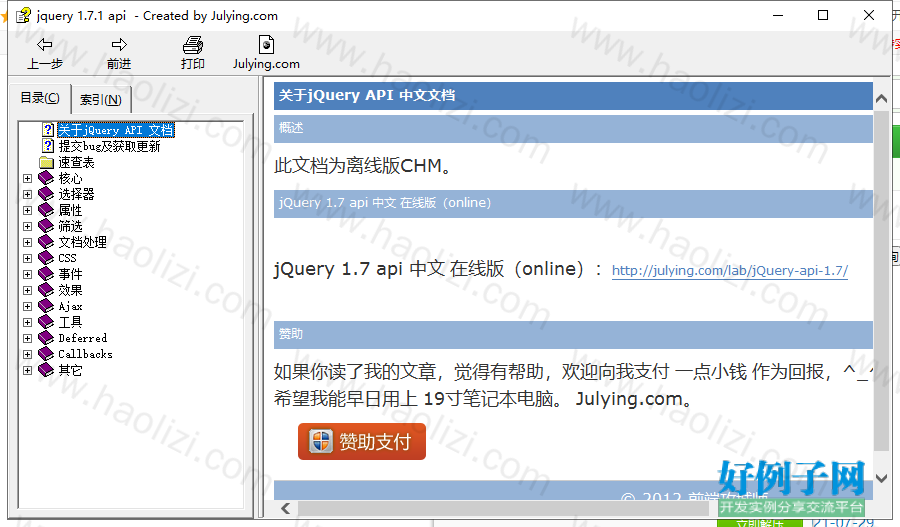Click the book icon beside 选择器
900x527 pixels.
(x=46, y=195)
